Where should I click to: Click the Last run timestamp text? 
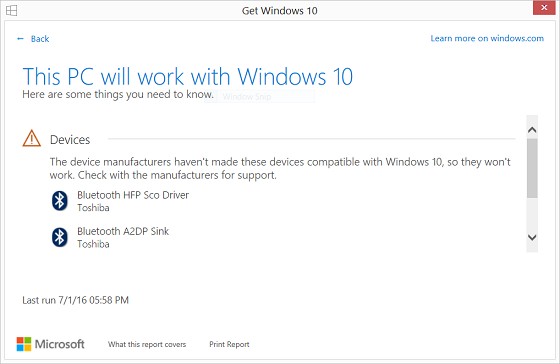(x=75, y=300)
